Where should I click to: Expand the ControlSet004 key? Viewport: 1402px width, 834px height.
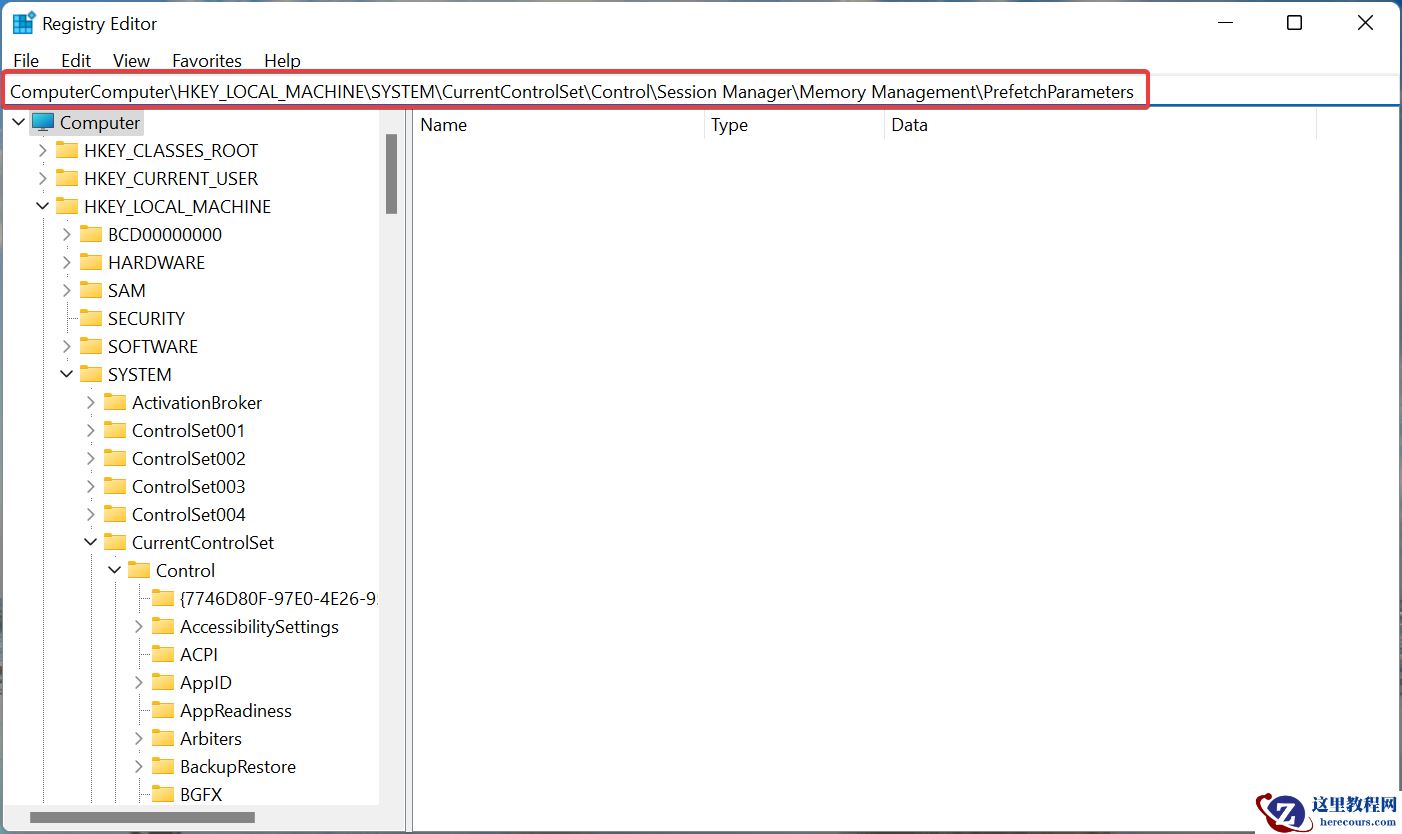(x=90, y=514)
